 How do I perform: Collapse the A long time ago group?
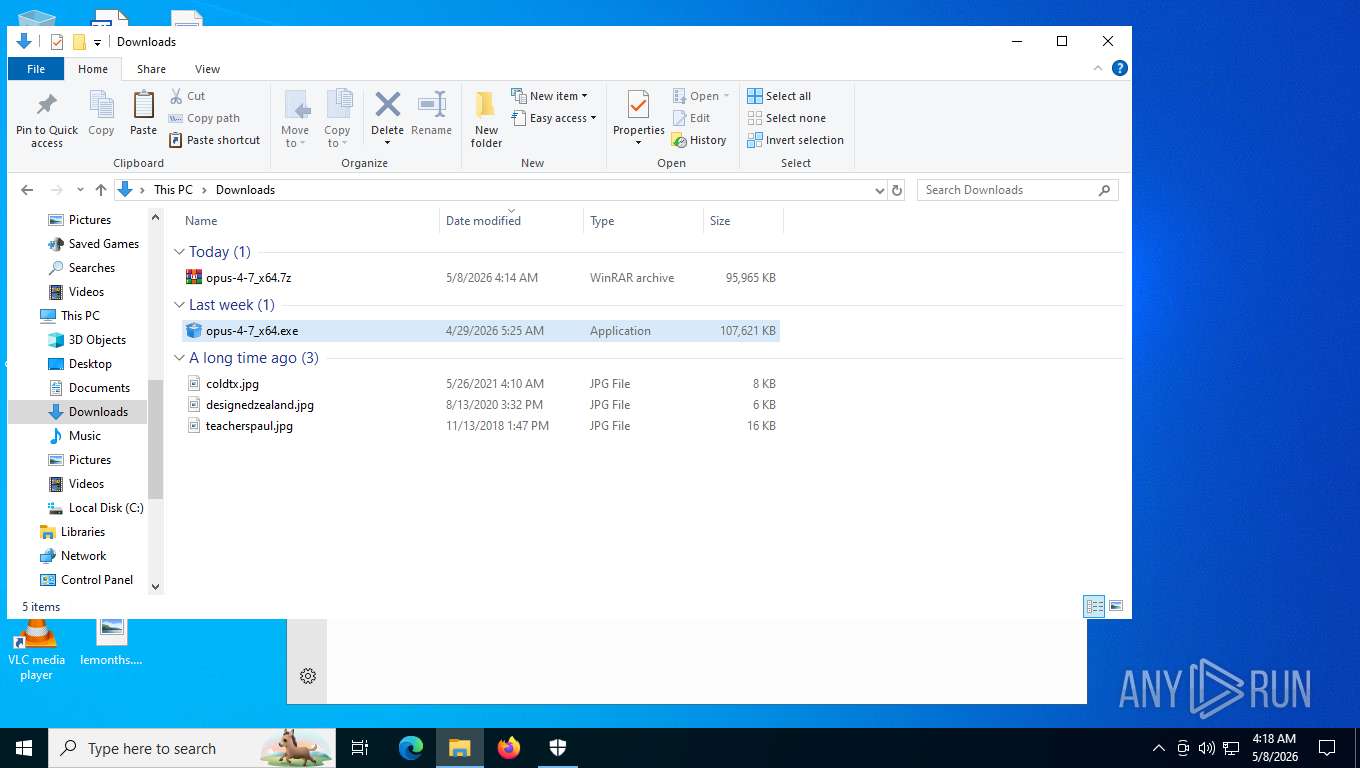point(180,358)
